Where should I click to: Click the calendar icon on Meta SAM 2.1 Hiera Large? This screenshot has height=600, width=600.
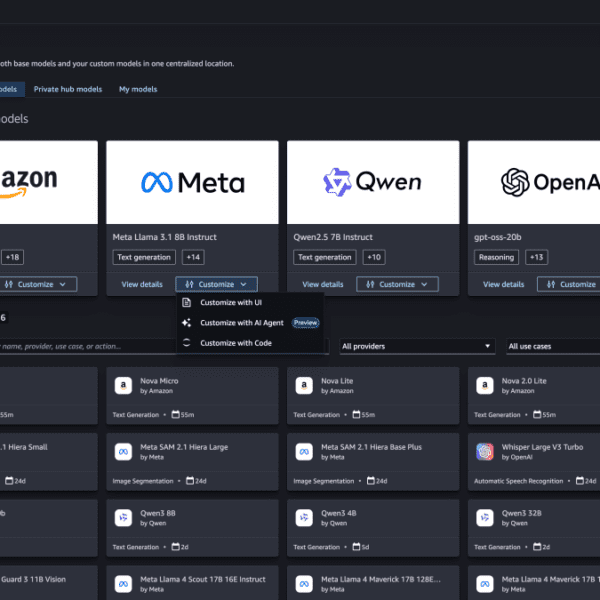click(190, 481)
